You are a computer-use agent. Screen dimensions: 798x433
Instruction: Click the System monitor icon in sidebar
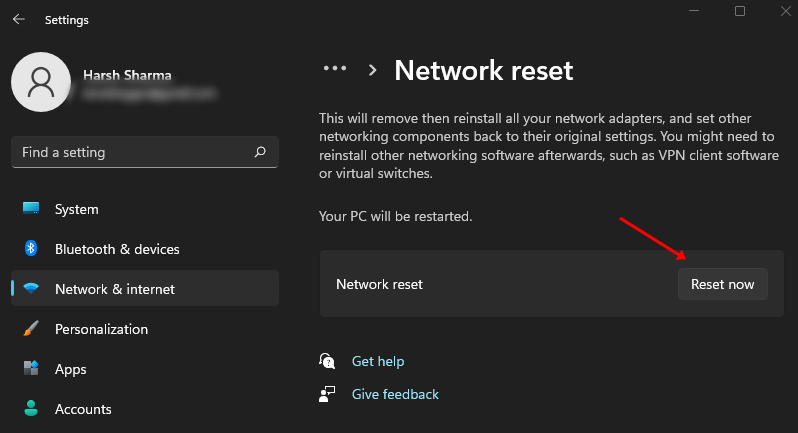point(31,209)
